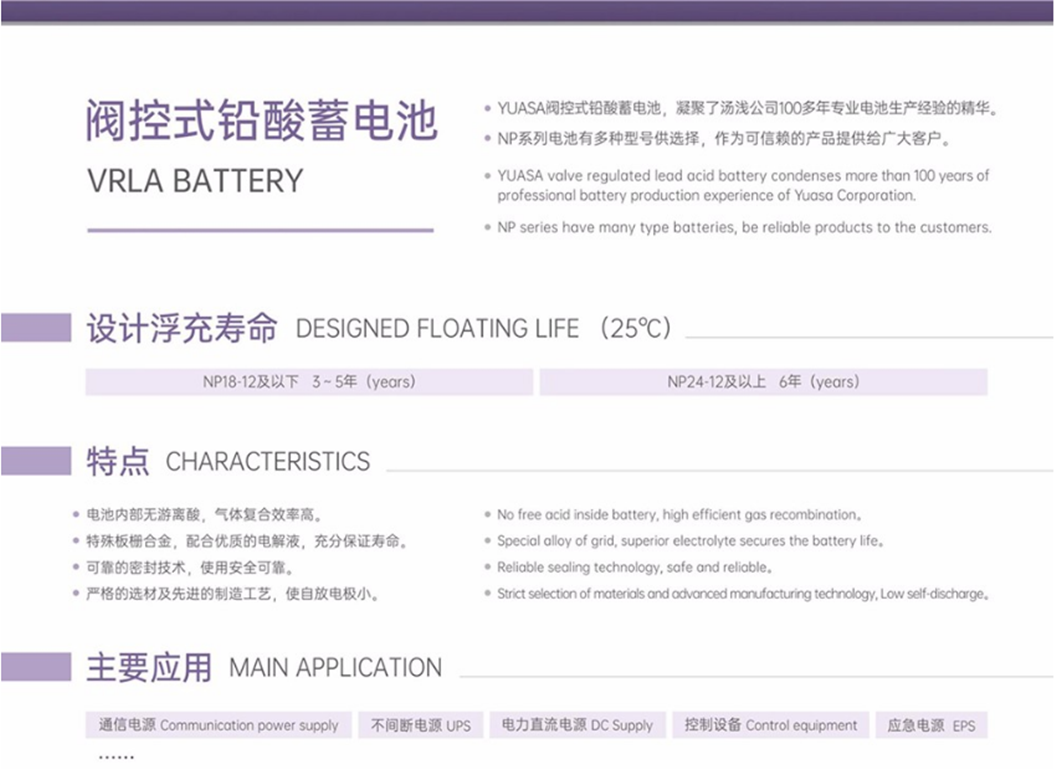Viewport: 1056px width, 769px height.
Task: Click the line starting 'YUASA阀控式铅酸蓄电池，凝聚了'
Action: (748, 108)
